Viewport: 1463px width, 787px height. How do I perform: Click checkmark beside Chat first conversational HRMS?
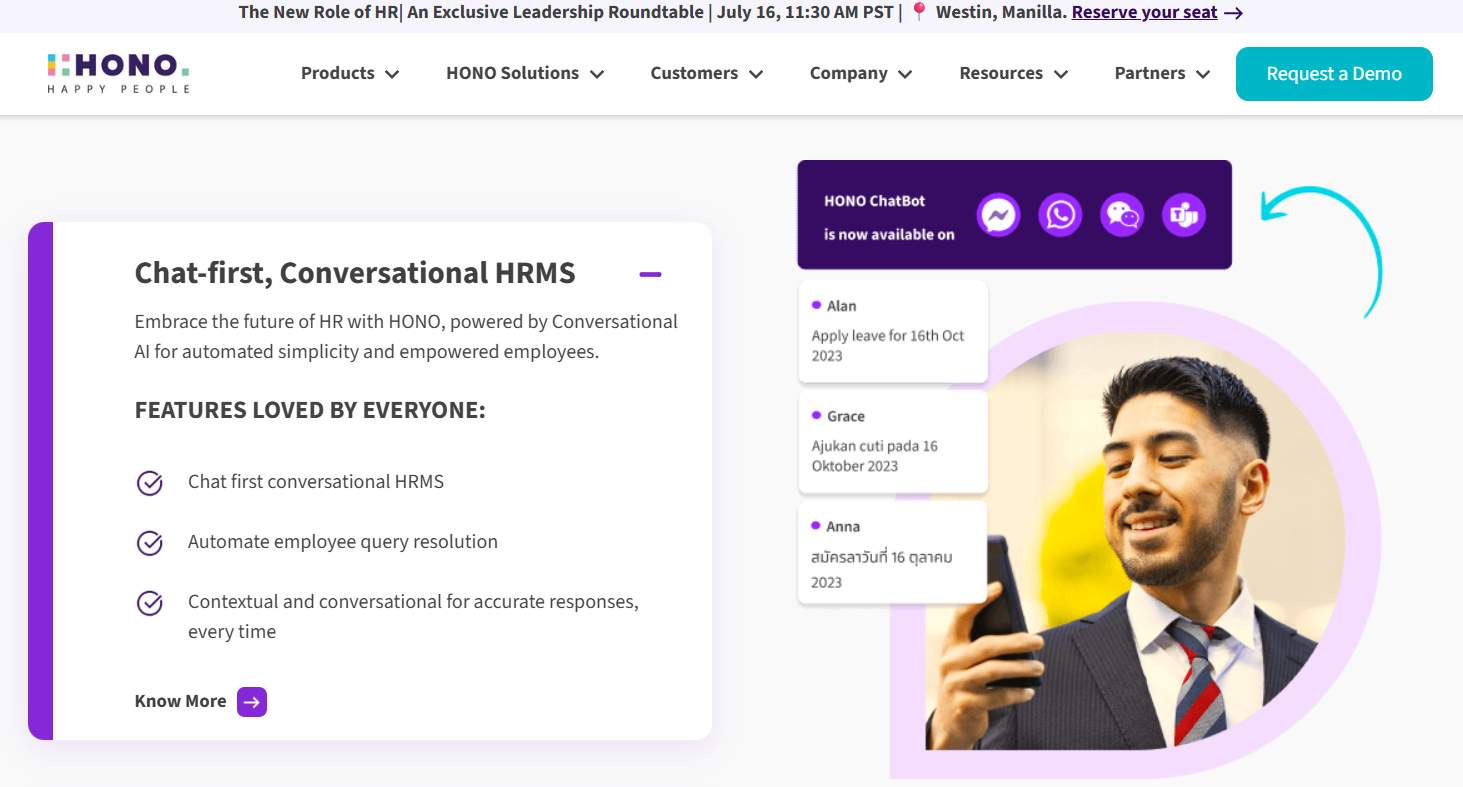click(x=150, y=483)
